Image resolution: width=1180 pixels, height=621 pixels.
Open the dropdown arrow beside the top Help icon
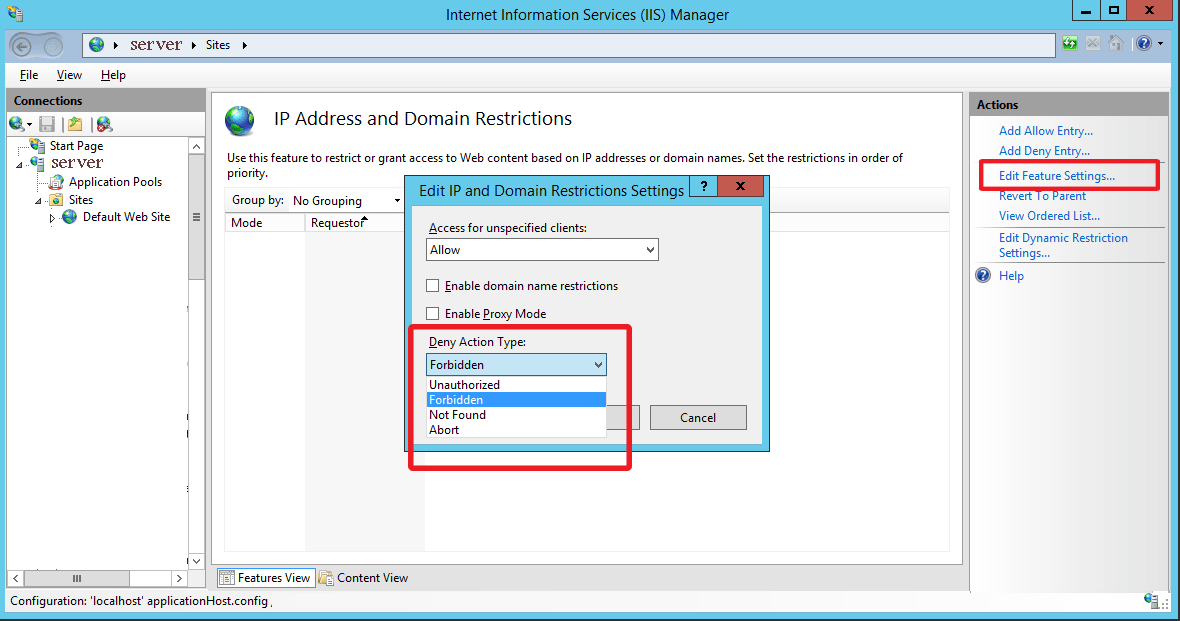tap(1160, 44)
